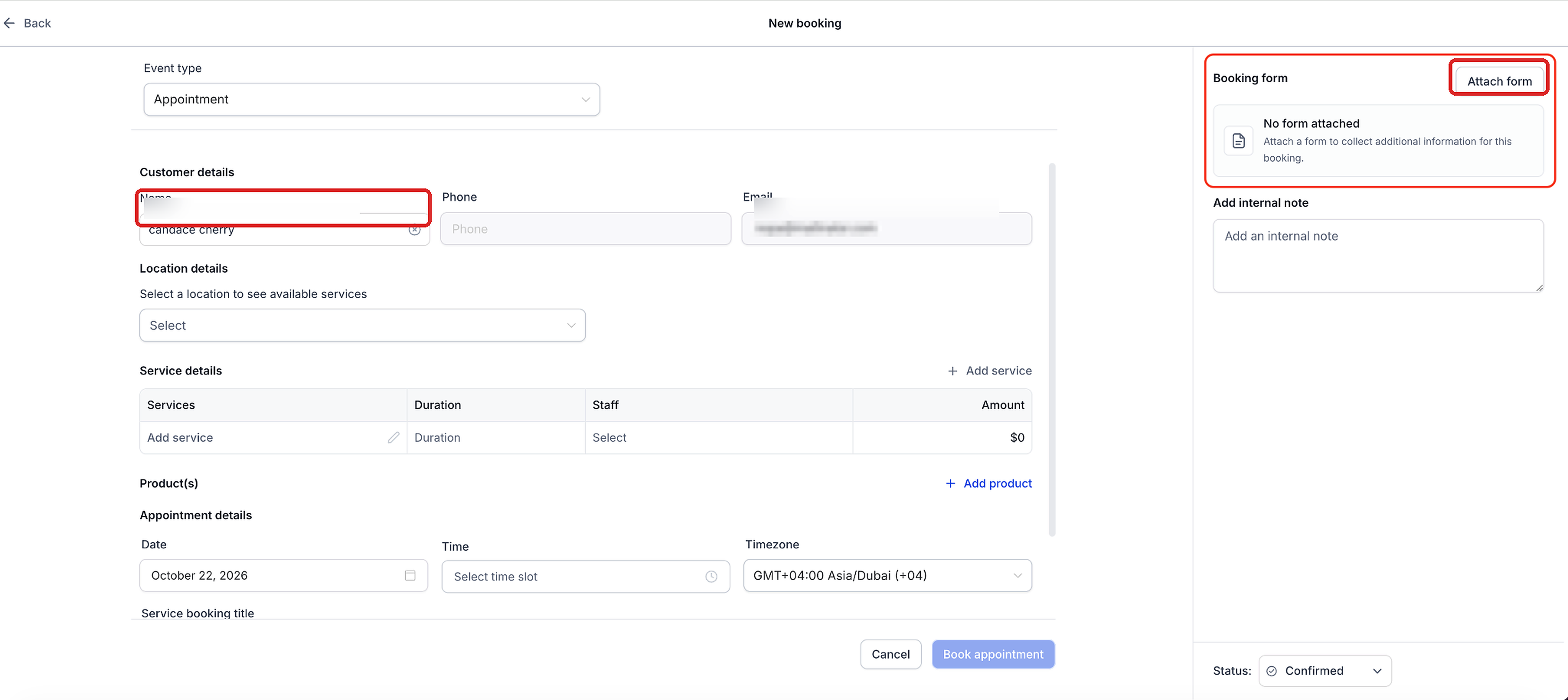Click the Back link text
This screenshot has width=1568, height=700.
[x=37, y=23]
